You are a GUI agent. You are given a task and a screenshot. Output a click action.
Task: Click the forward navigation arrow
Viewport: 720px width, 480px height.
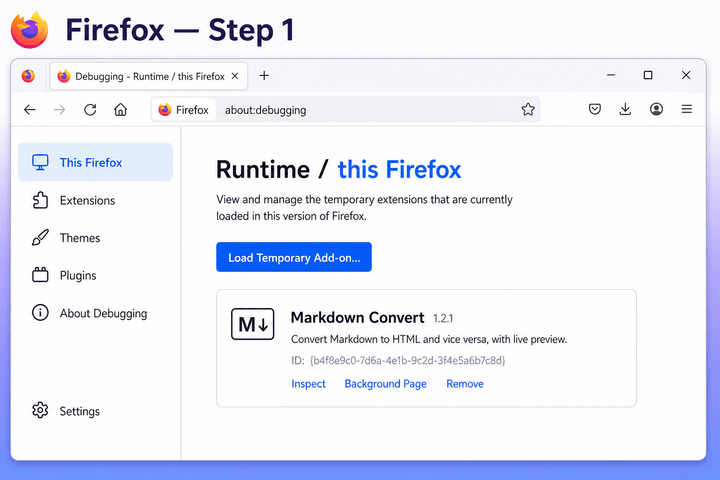[60, 109]
